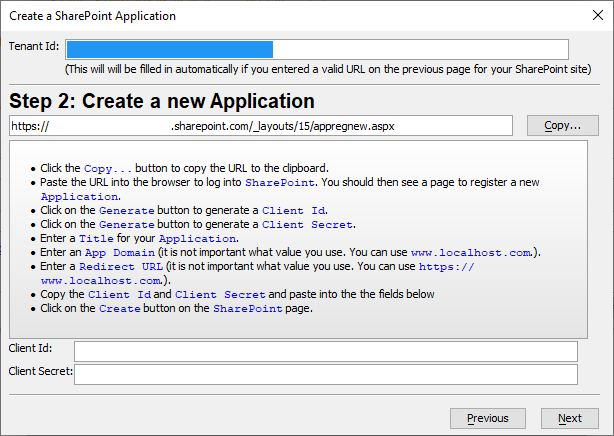Click 'Paste the URL into the browser' instruction
The width and height of the screenshot is (614, 436).
290,189
